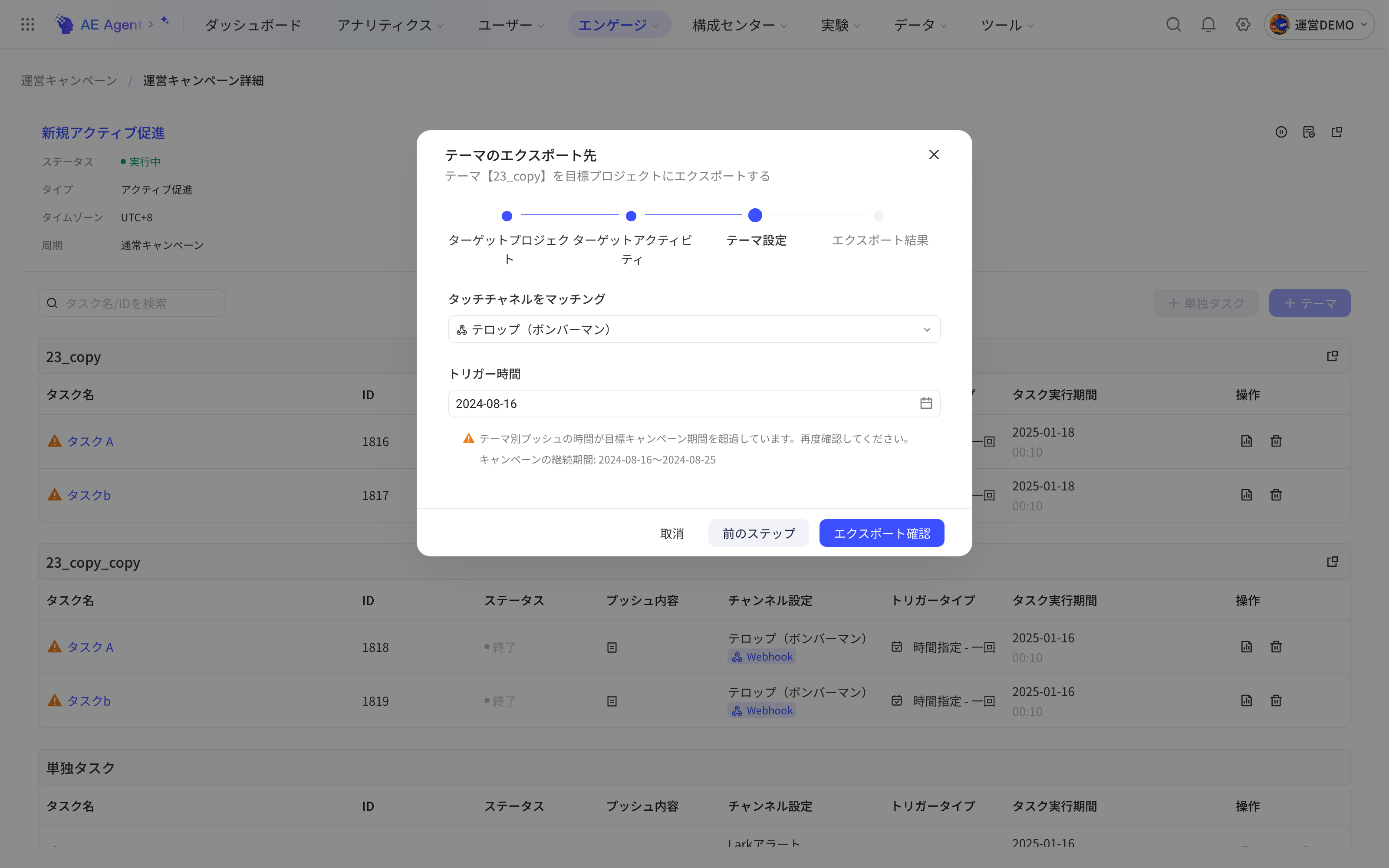Go back via 運営キャンペーン breadcrumb
The image size is (1389, 868).
[69, 80]
